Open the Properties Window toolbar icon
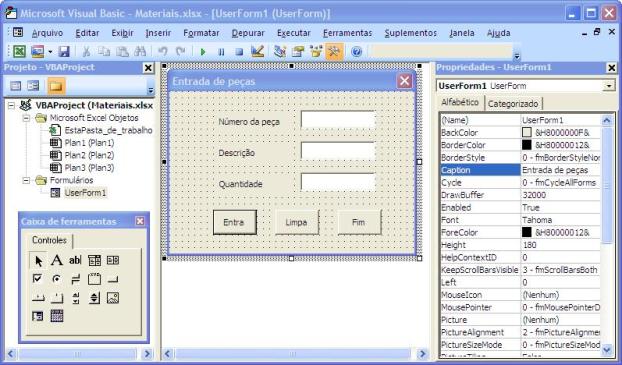Viewport: 622px width, 365px height. (x=298, y=52)
